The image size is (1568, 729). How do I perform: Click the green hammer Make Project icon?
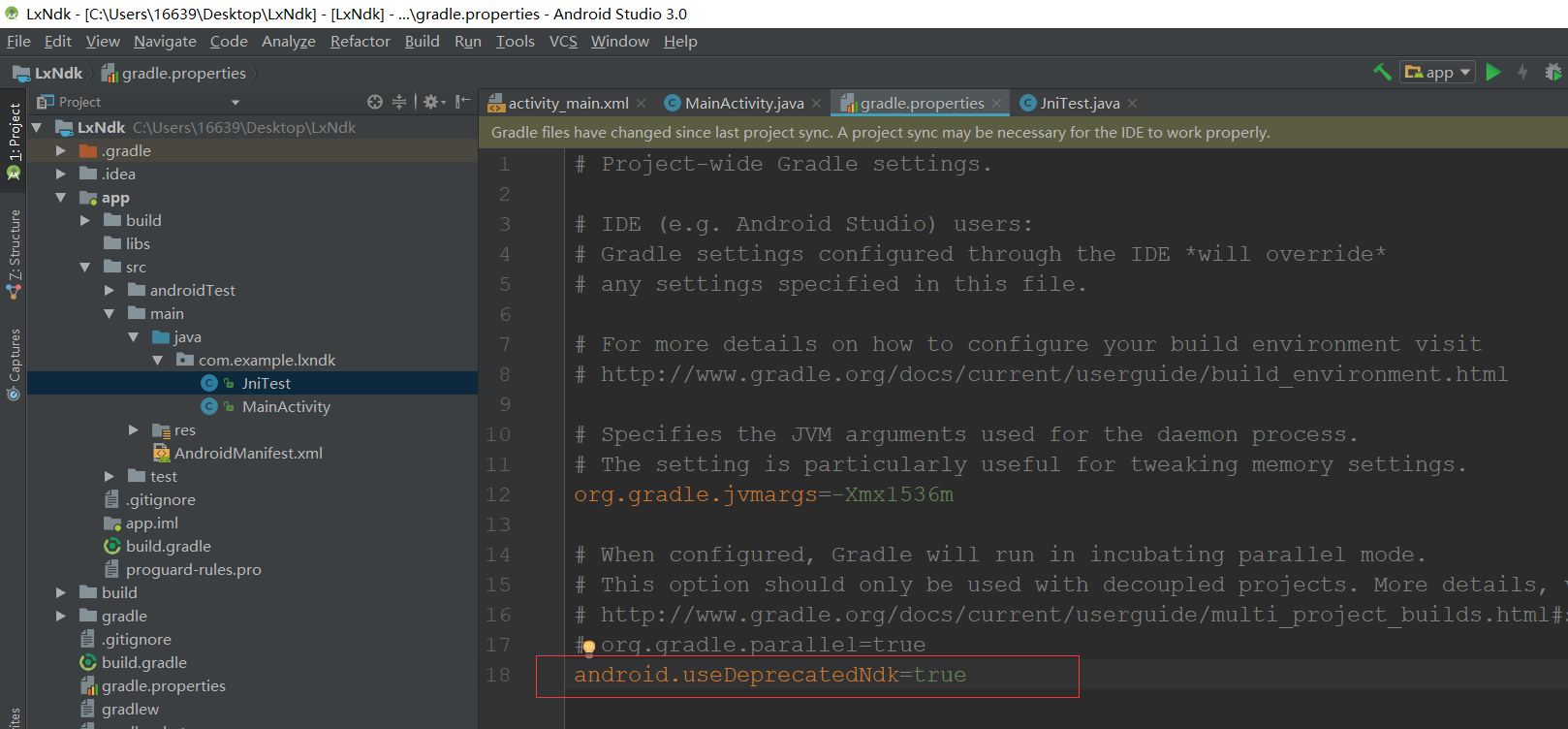click(1383, 72)
